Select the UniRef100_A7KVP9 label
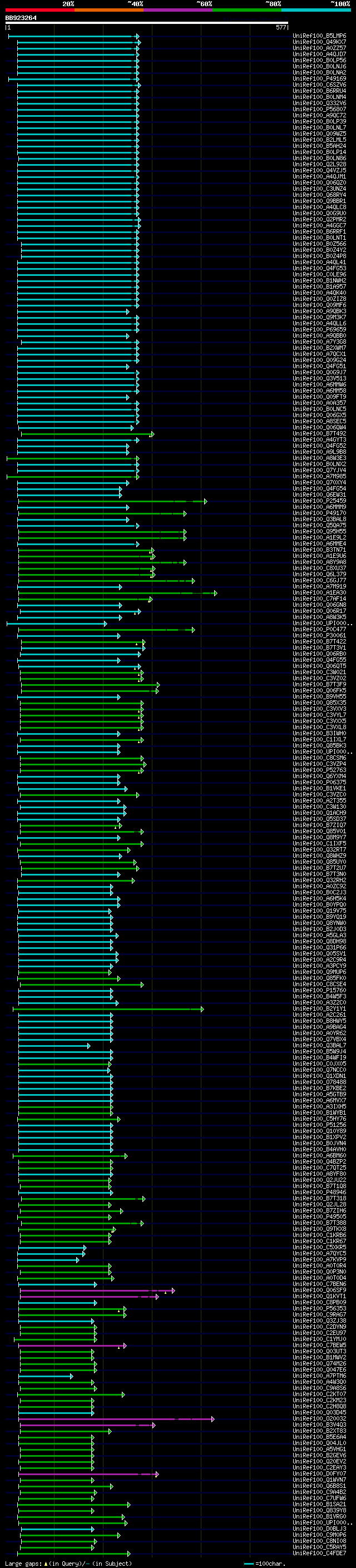The width and height of the screenshot is (356, 1568). coord(319,1259)
